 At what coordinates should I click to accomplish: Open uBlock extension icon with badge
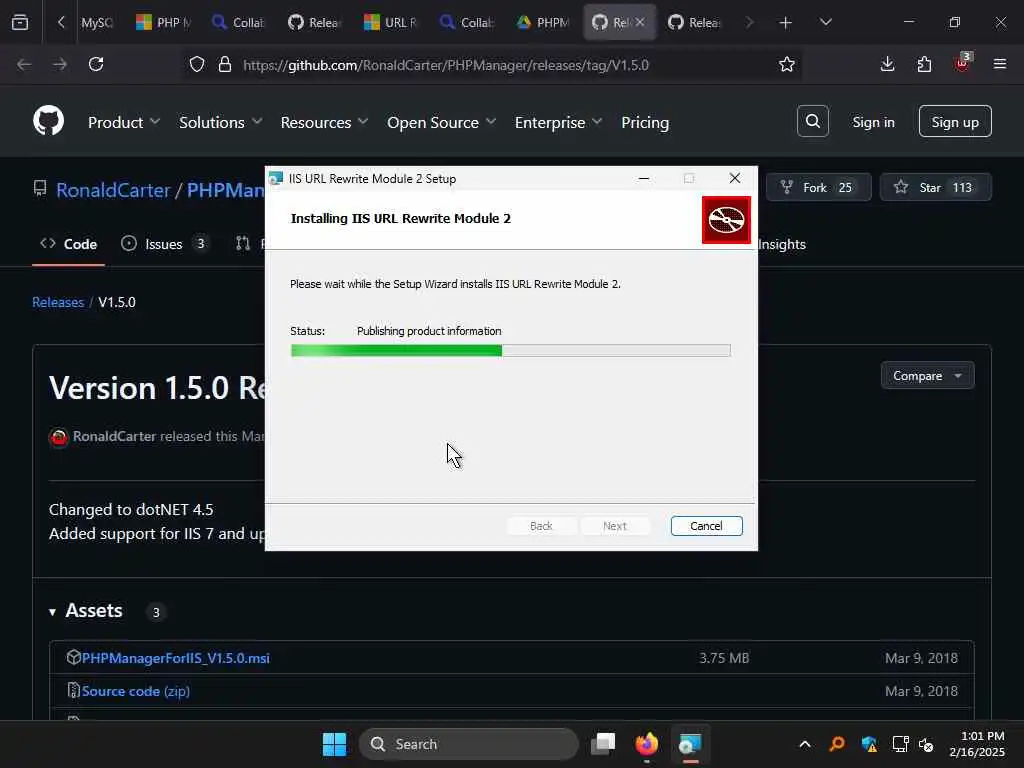[963, 63]
